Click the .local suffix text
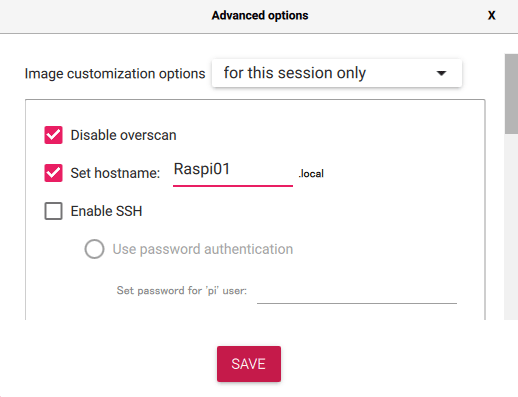 pyautogui.click(x=311, y=173)
